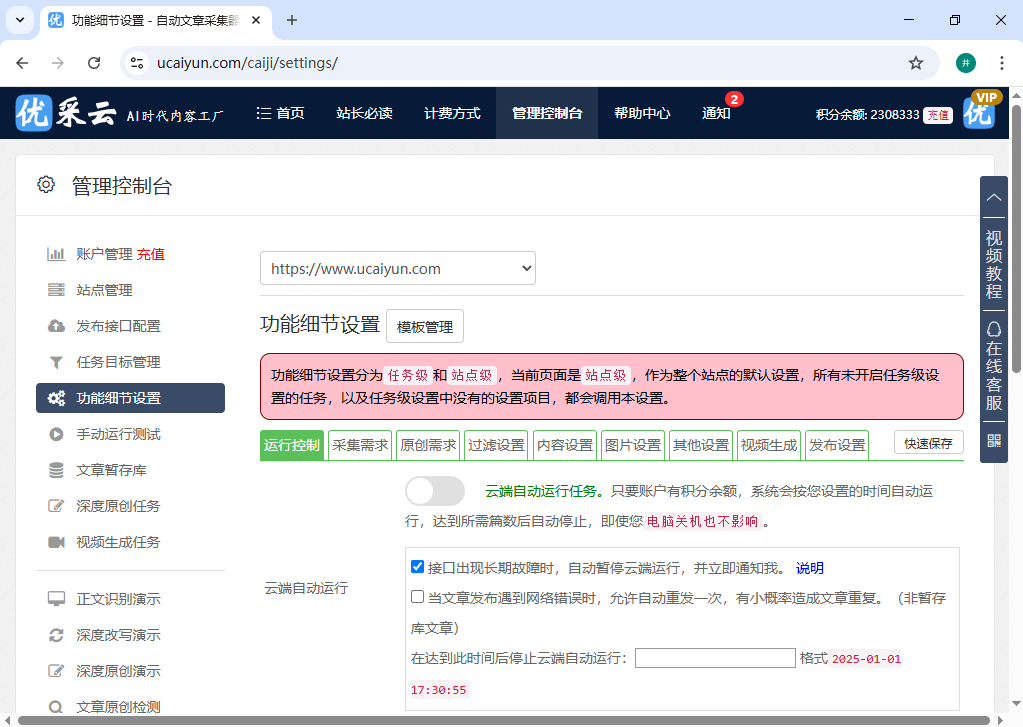Viewport: 1023px width, 727px height.
Task: Click the cloud stop-time date input field
Action: (x=715, y=657)
